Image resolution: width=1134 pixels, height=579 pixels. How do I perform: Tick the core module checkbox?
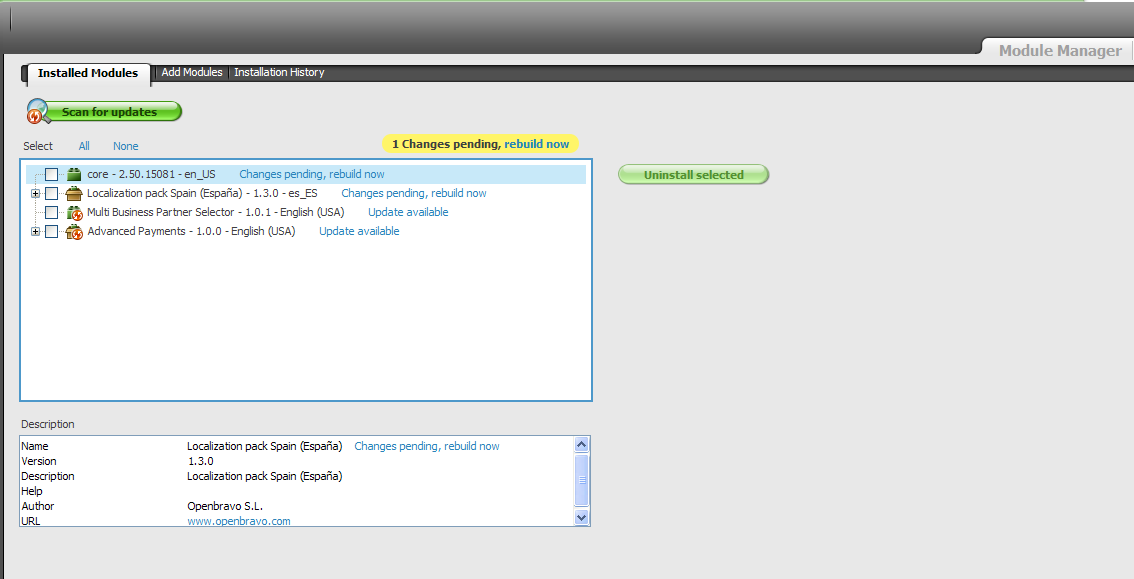pyautogui.click(x=52, y=175)
